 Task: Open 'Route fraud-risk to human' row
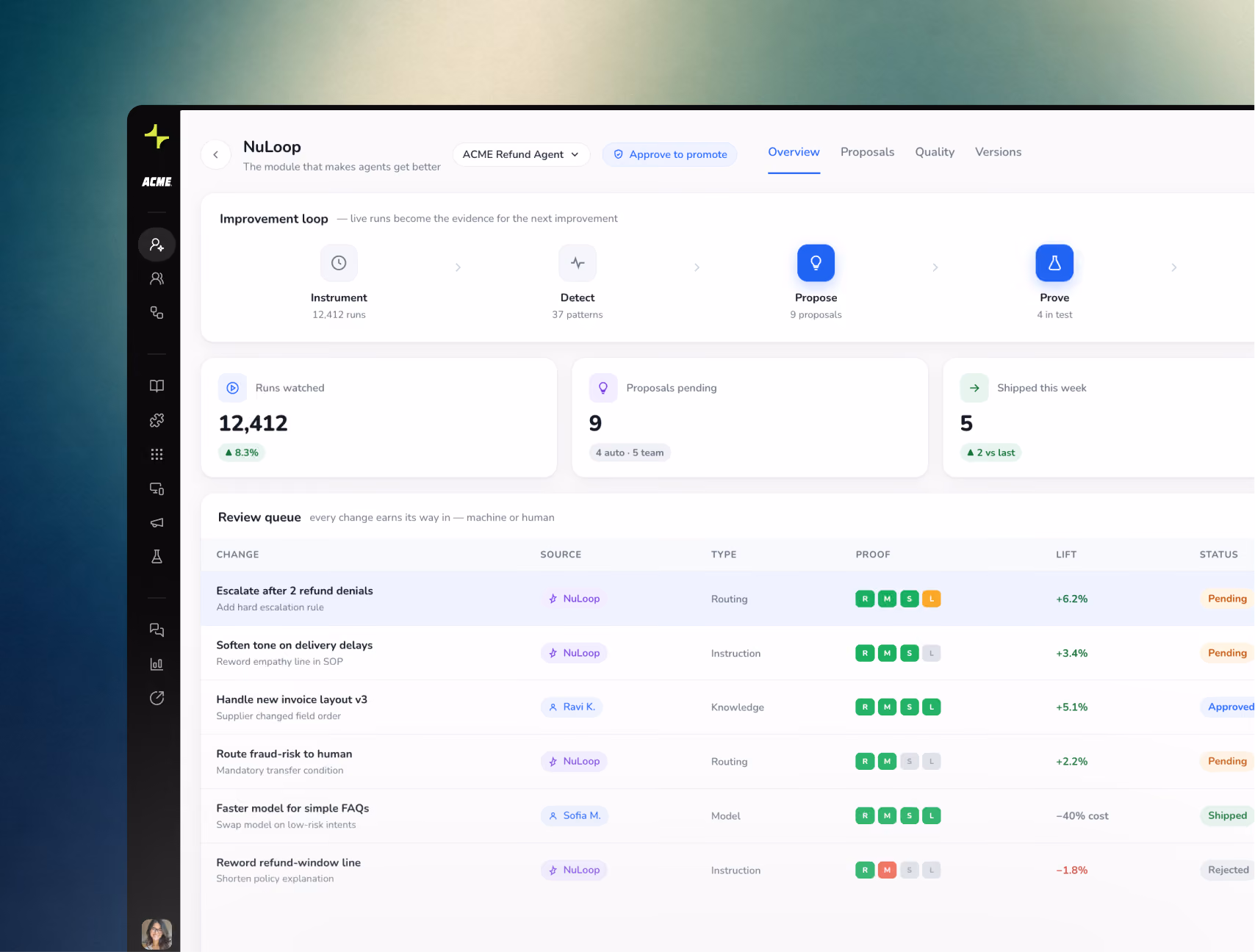(727, 762)
